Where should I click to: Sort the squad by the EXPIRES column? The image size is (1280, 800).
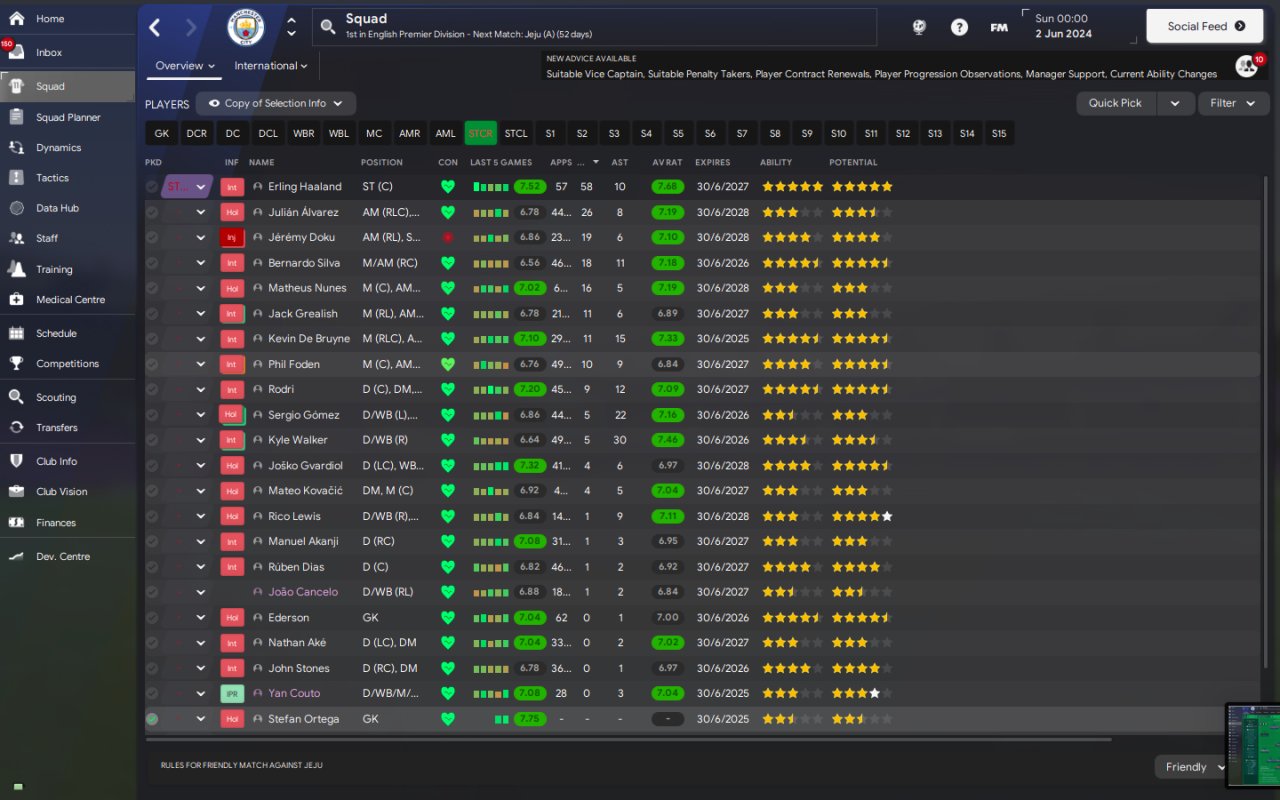[713, 162]
